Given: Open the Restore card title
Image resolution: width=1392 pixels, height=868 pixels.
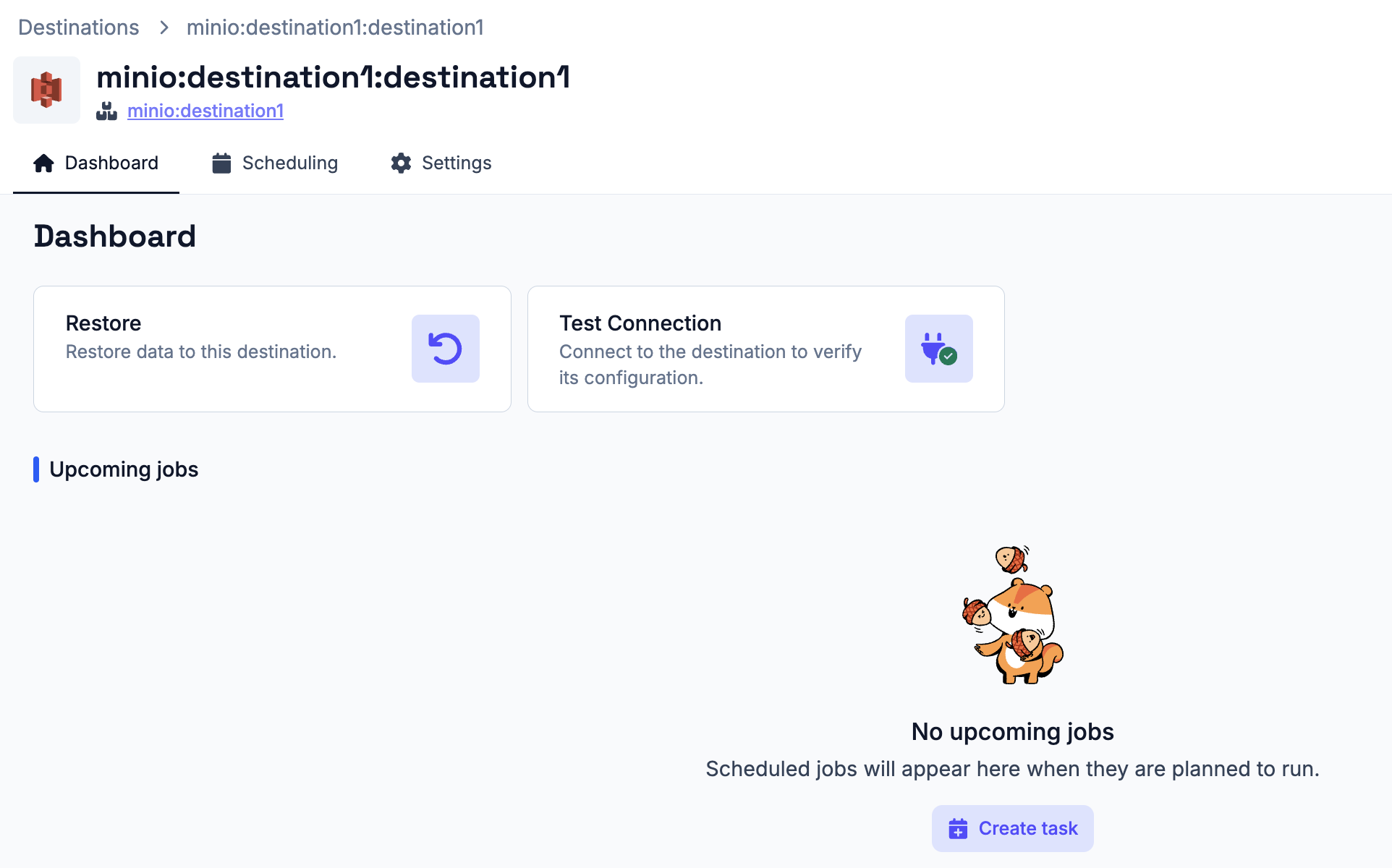Looking at the screenshot, I should (x=103, y=323).
